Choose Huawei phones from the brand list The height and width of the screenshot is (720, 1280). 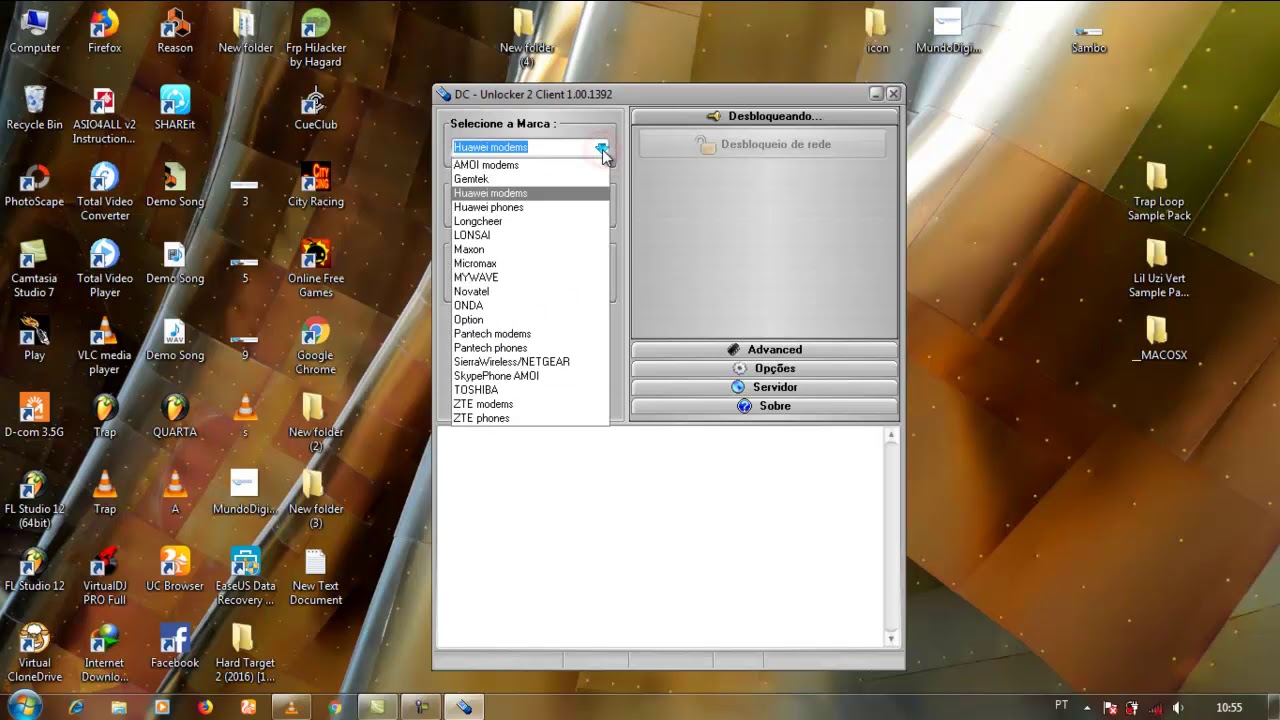pos(530,207)
